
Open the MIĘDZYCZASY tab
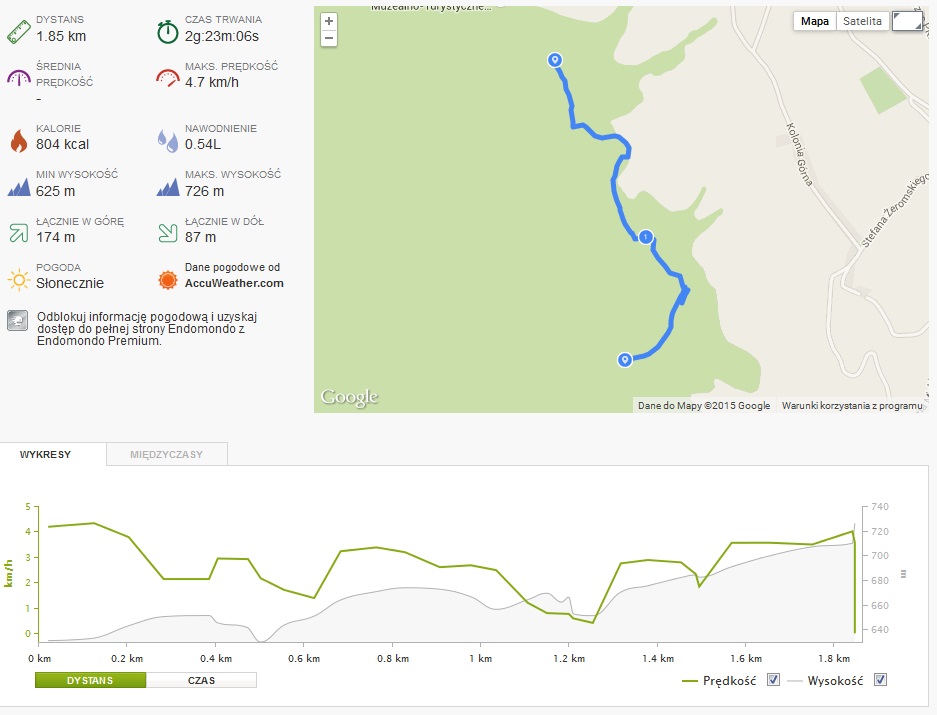[166, 454]
